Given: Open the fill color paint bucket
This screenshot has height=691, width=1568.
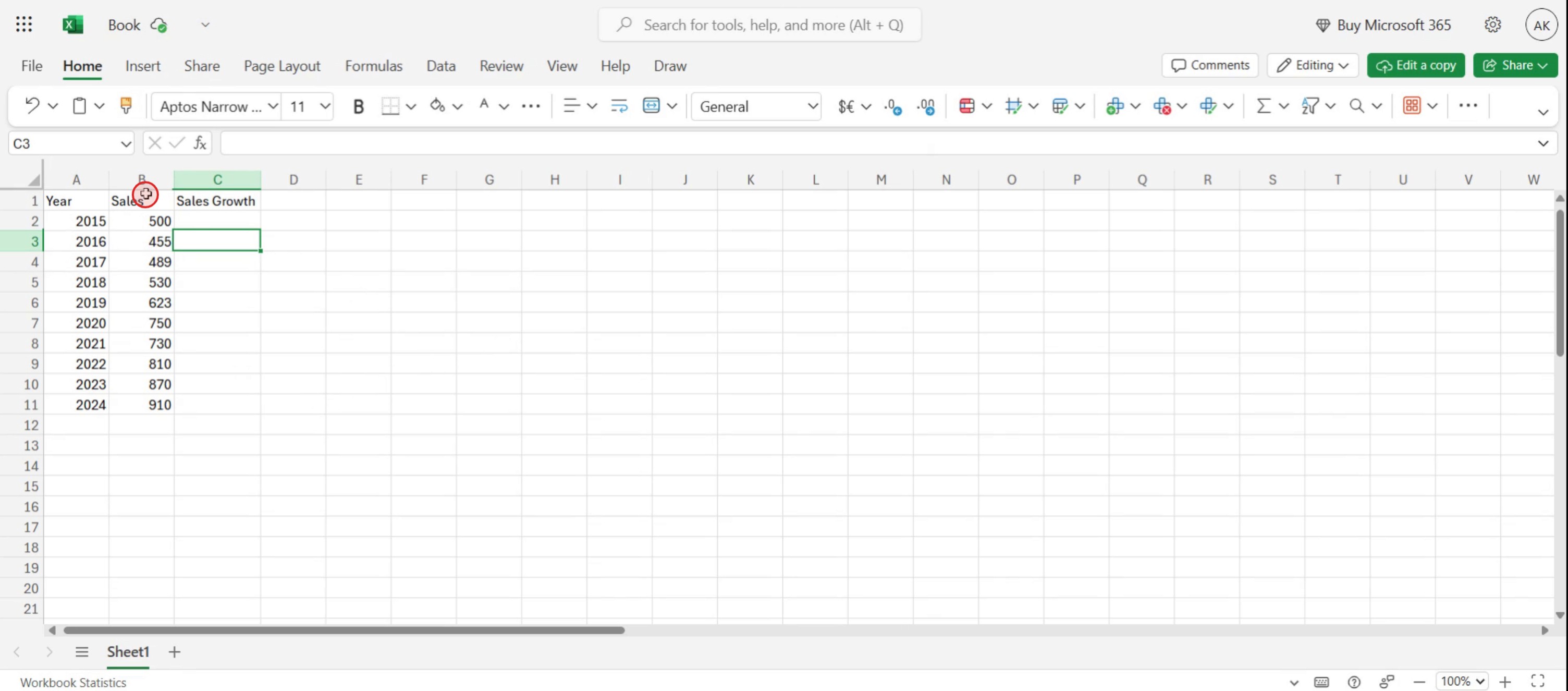Looking at the screenshot, I should pos(436,106).
